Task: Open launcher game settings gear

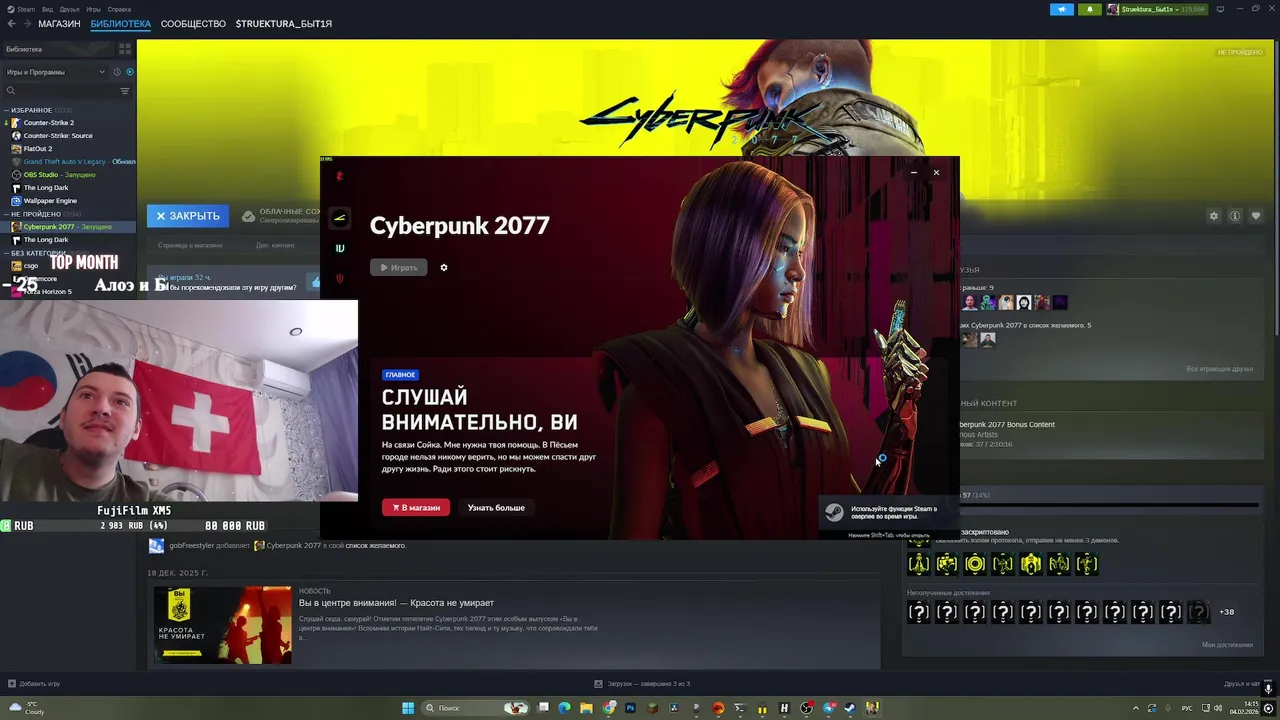Action: coord(444,267)
